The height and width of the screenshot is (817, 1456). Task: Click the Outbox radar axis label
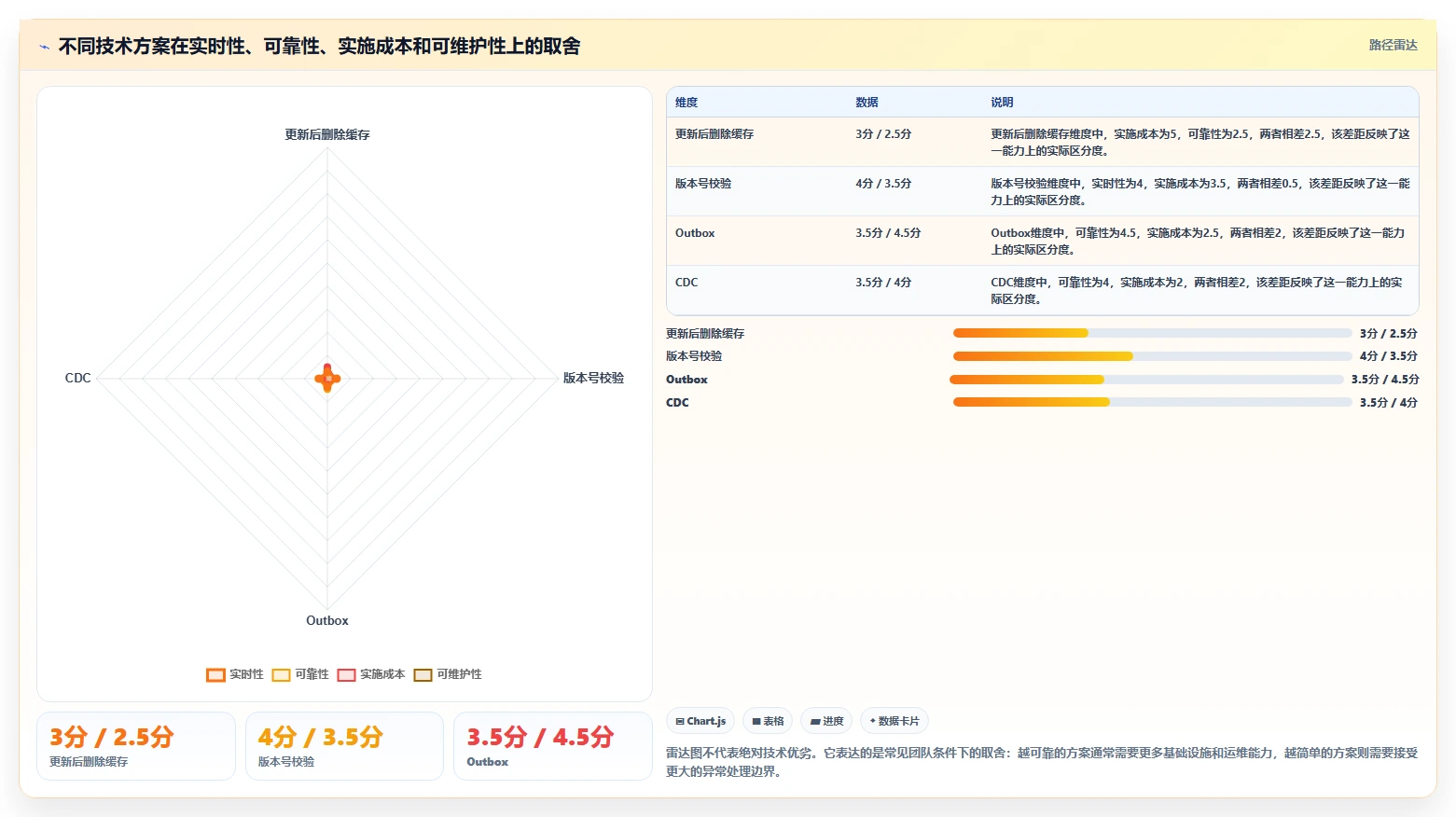tap(327, 620)
